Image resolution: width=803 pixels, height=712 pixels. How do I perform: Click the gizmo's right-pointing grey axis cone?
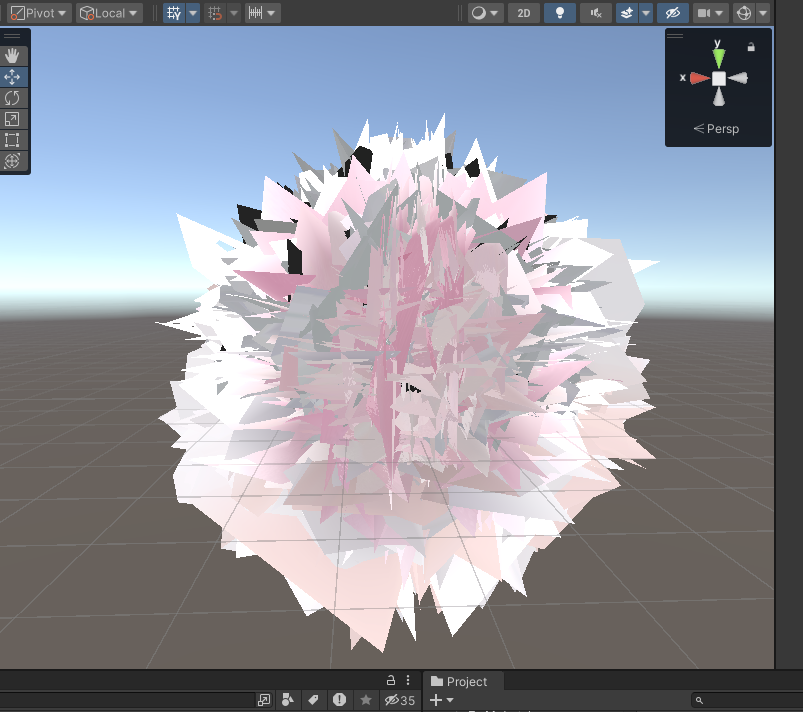pyautogui.click(x=738, y=78)
